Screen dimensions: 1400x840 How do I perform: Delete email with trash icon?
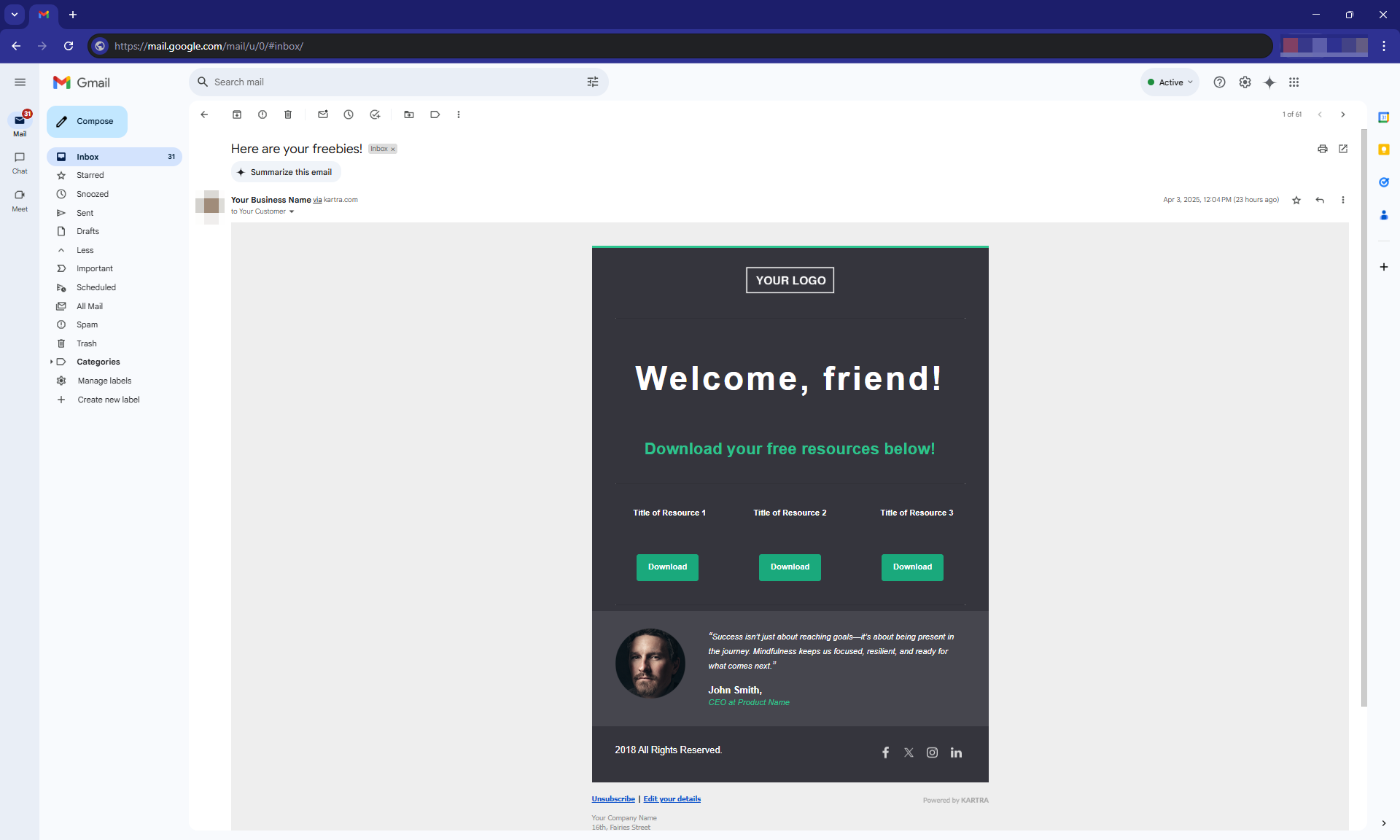point(288,114)
